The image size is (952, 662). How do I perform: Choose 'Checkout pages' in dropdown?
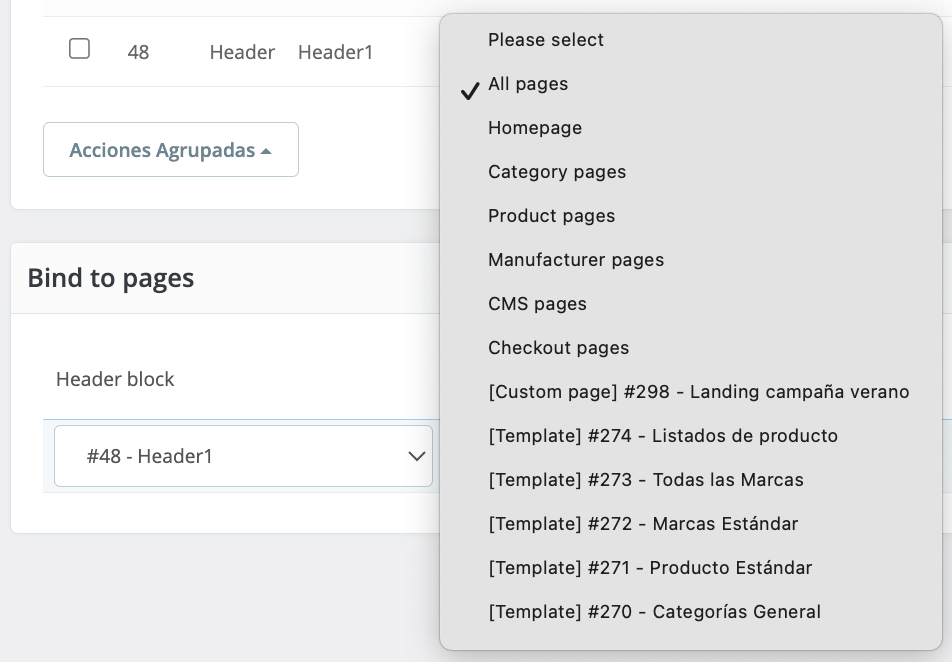click(x=558, y=348)
